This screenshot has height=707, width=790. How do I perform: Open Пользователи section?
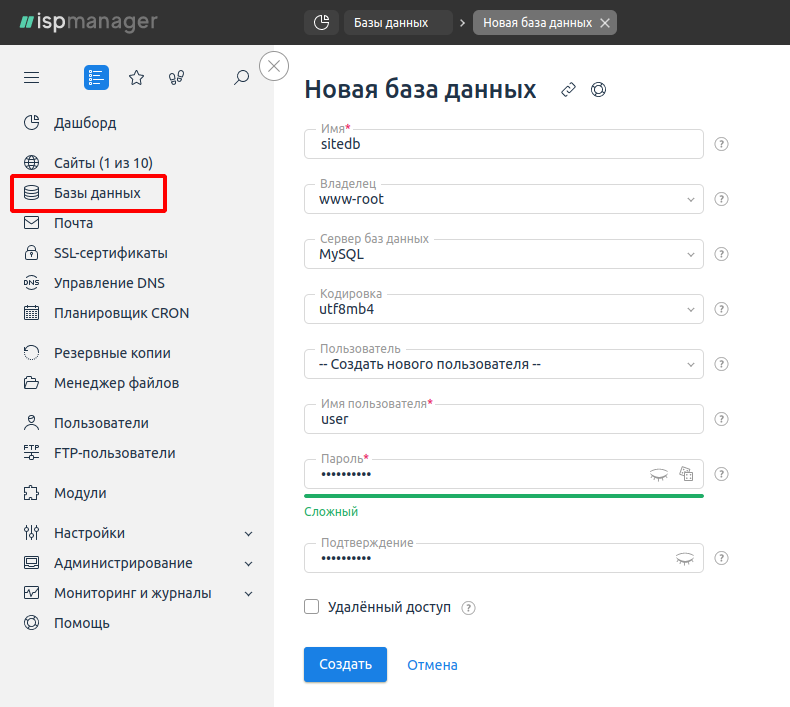pos(101,423)
